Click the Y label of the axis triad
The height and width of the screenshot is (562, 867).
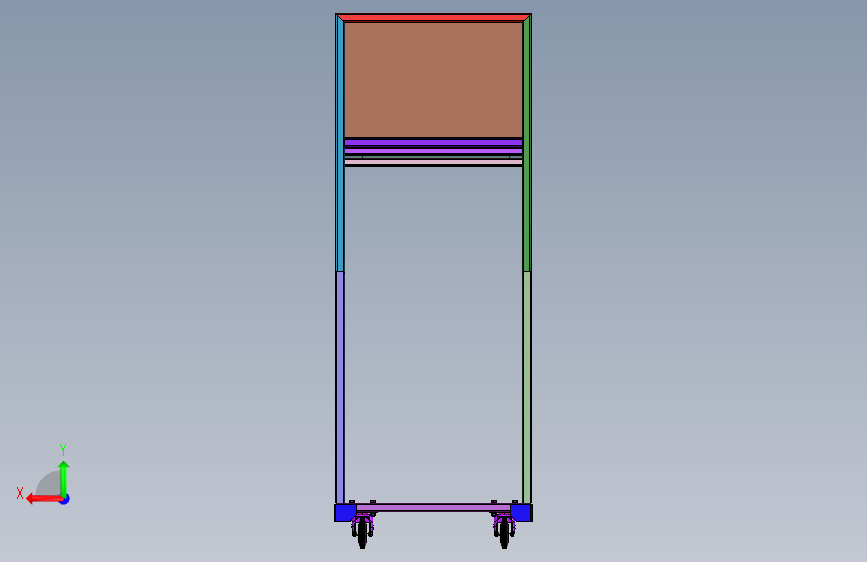point(63,450)
